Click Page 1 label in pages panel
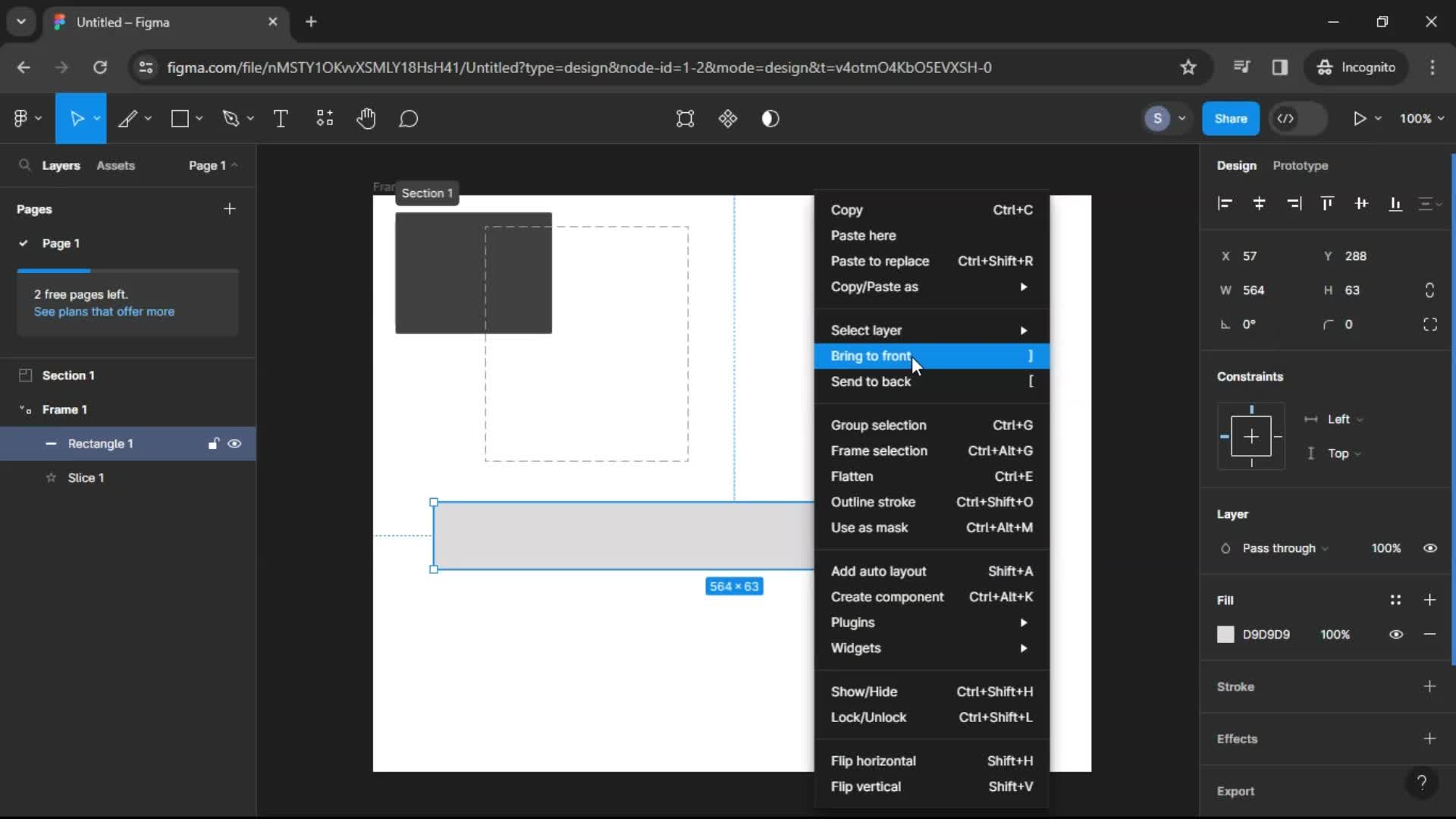Viewport: 1456px width, 819px height. coord(61,243)
